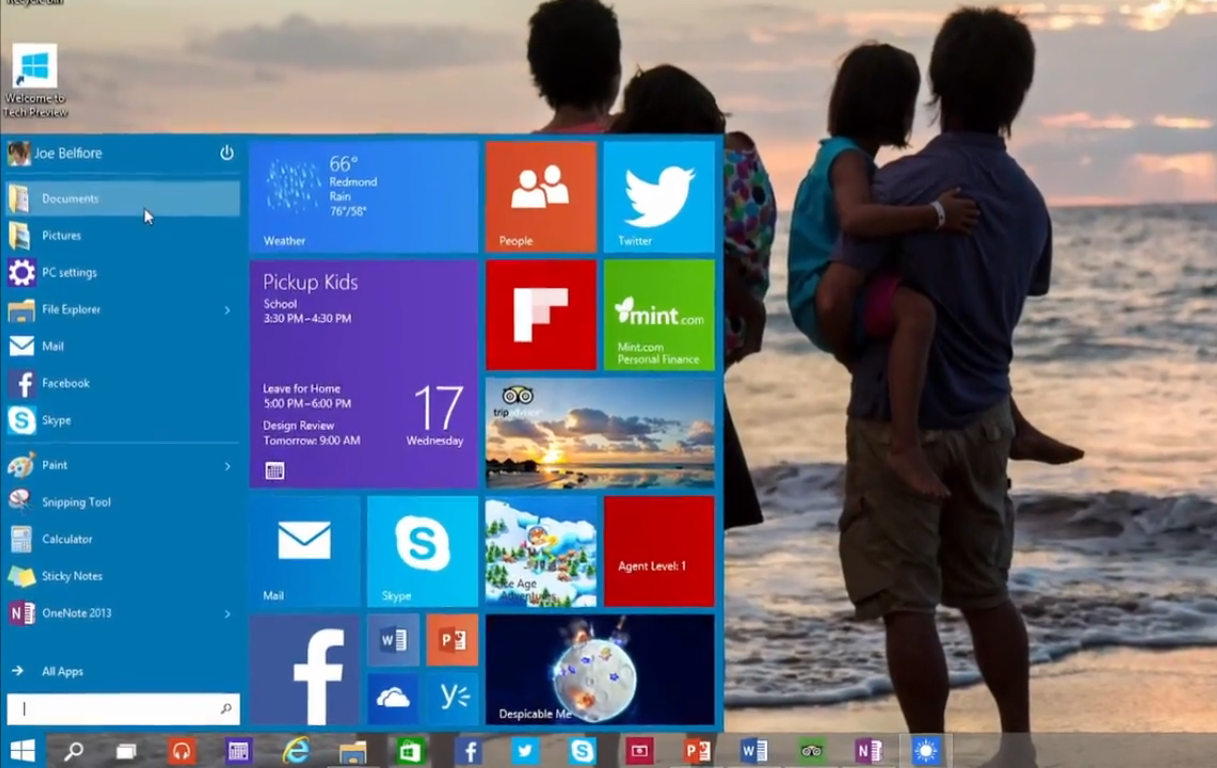Open the purple Calendar app on taskbar
The height and width of the screenshot is (768, 1217).
(238, 750)
